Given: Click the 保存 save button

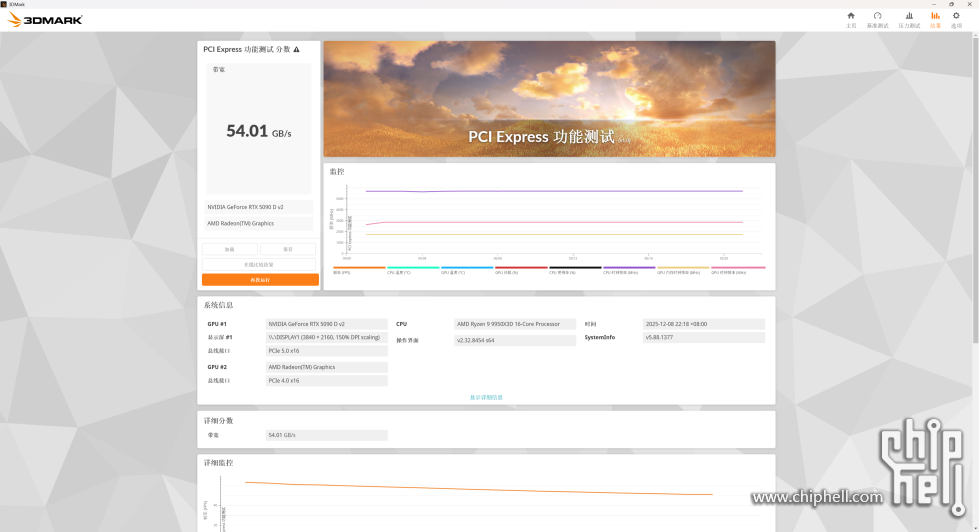Looking at the screenshot, I should [x=288, y=249].
